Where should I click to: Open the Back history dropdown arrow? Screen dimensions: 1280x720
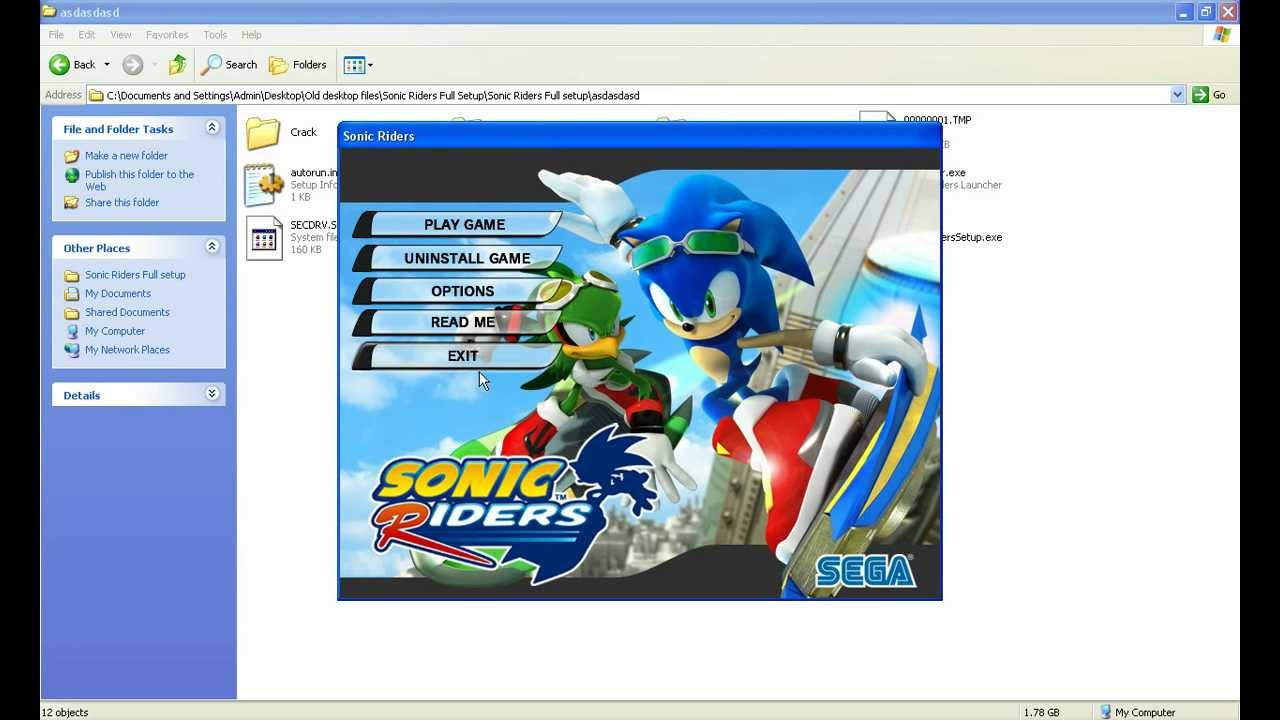[x=107, y=65]
